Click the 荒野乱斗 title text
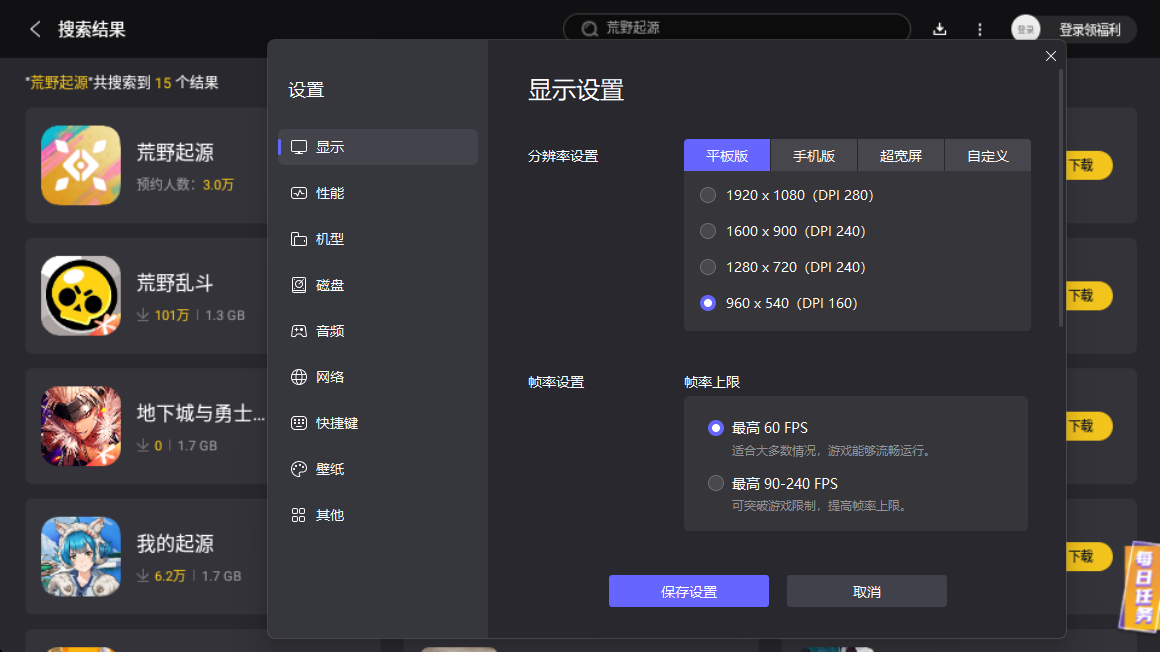Viewport: 1160px width, 652px height. [x=175, y=283]
